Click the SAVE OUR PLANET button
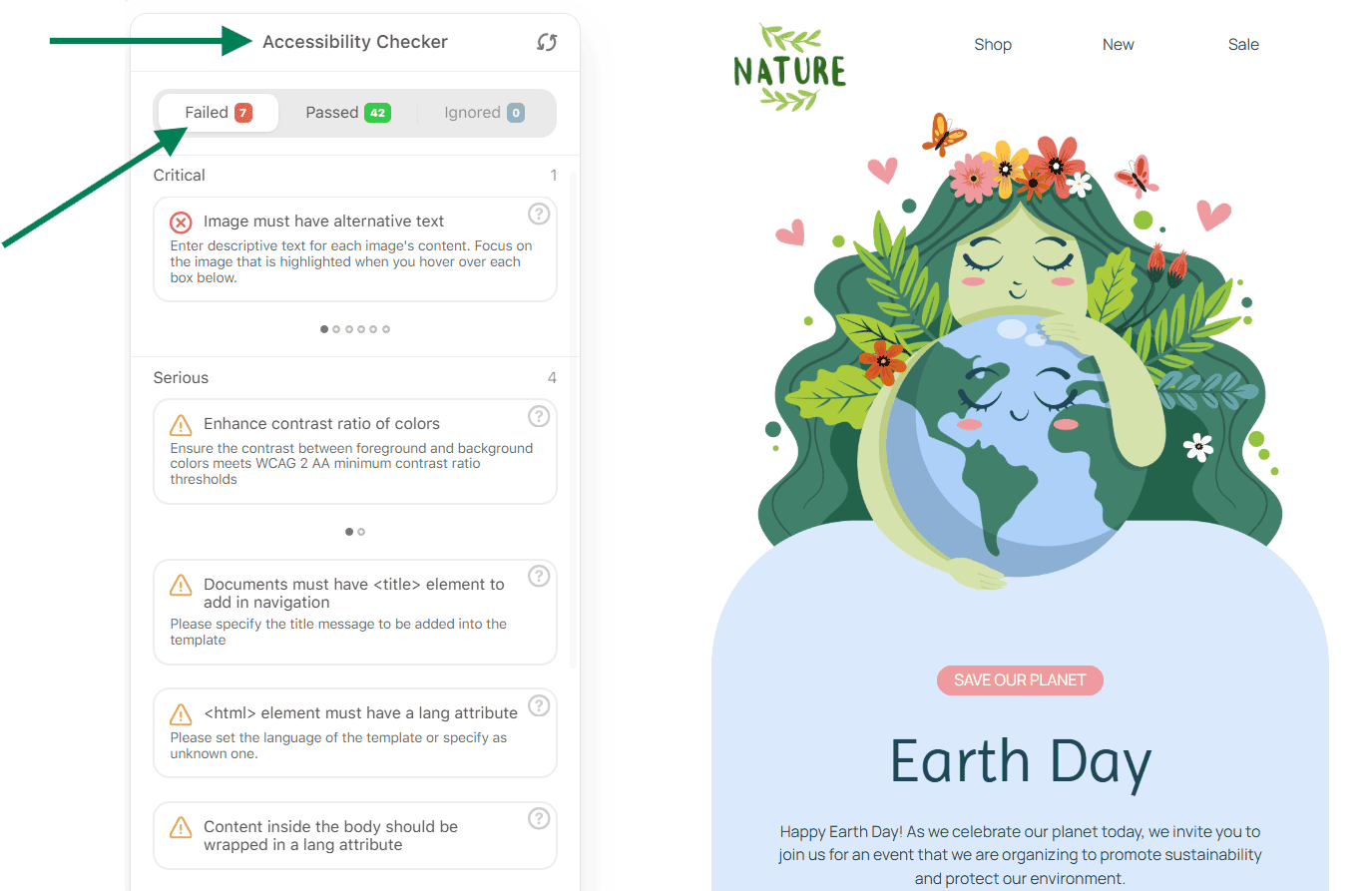The height and width of the screenshot is (891, 1372). pyautogui.click(x=1019, y=680)
